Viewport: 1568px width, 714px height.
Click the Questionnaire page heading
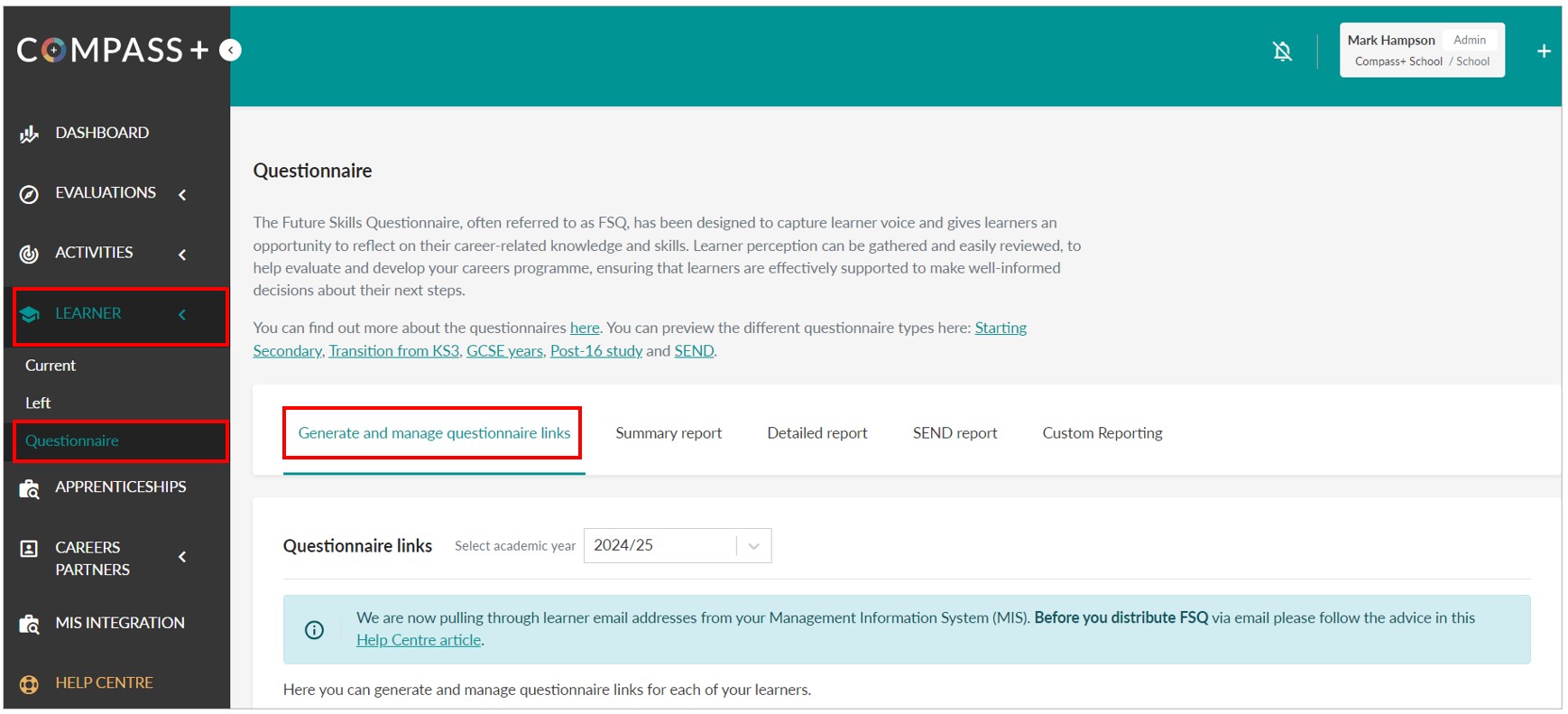click(312, 171)
